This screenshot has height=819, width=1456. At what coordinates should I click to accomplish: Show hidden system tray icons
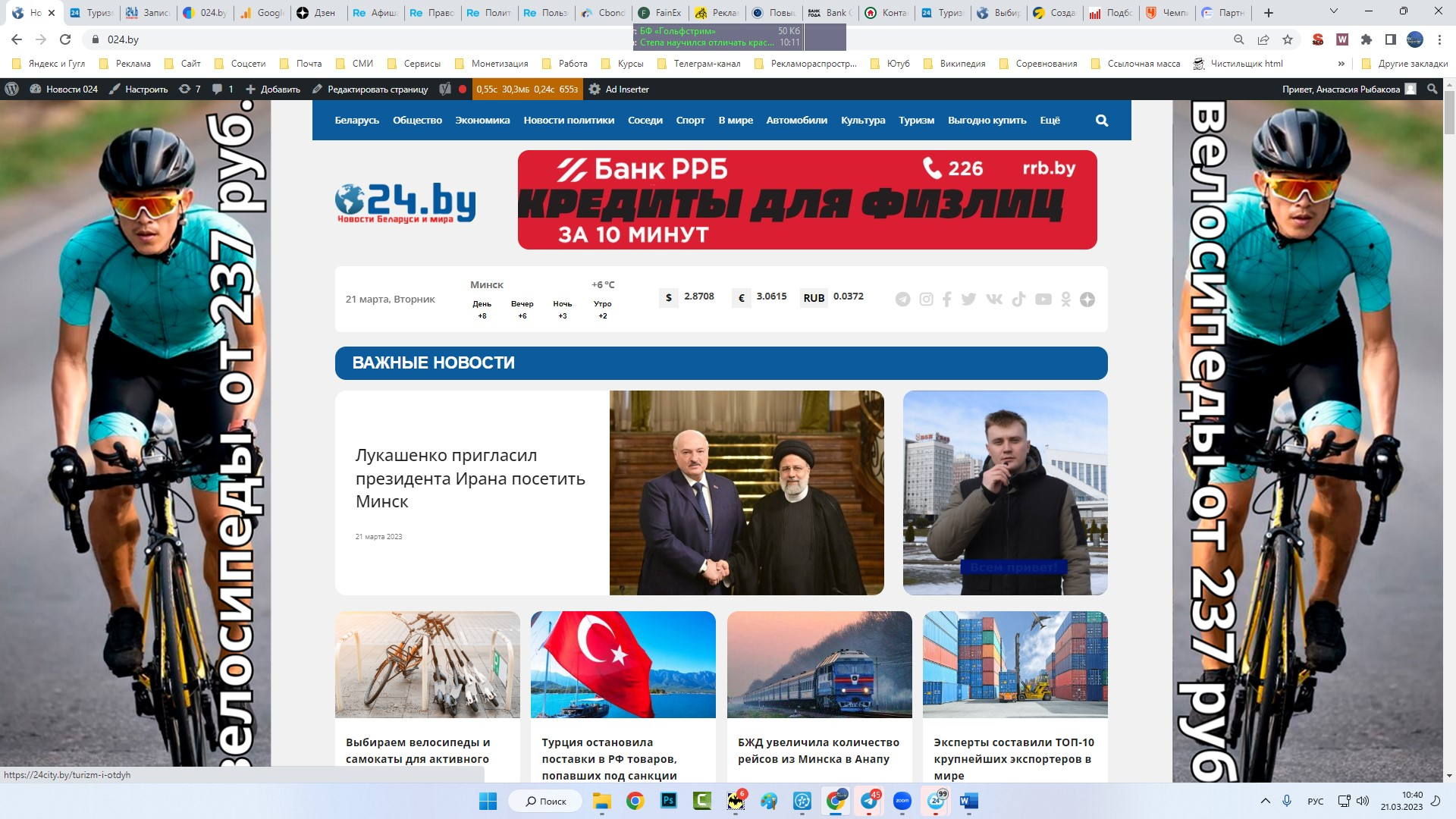pos(1265,801)
